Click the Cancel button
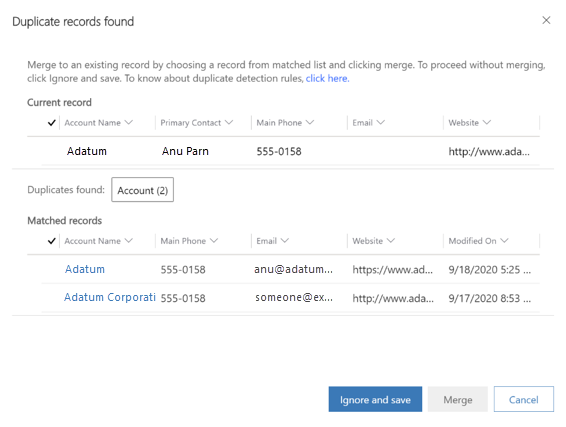The height and width of the screenshot is (427, 566). (524, 399)
